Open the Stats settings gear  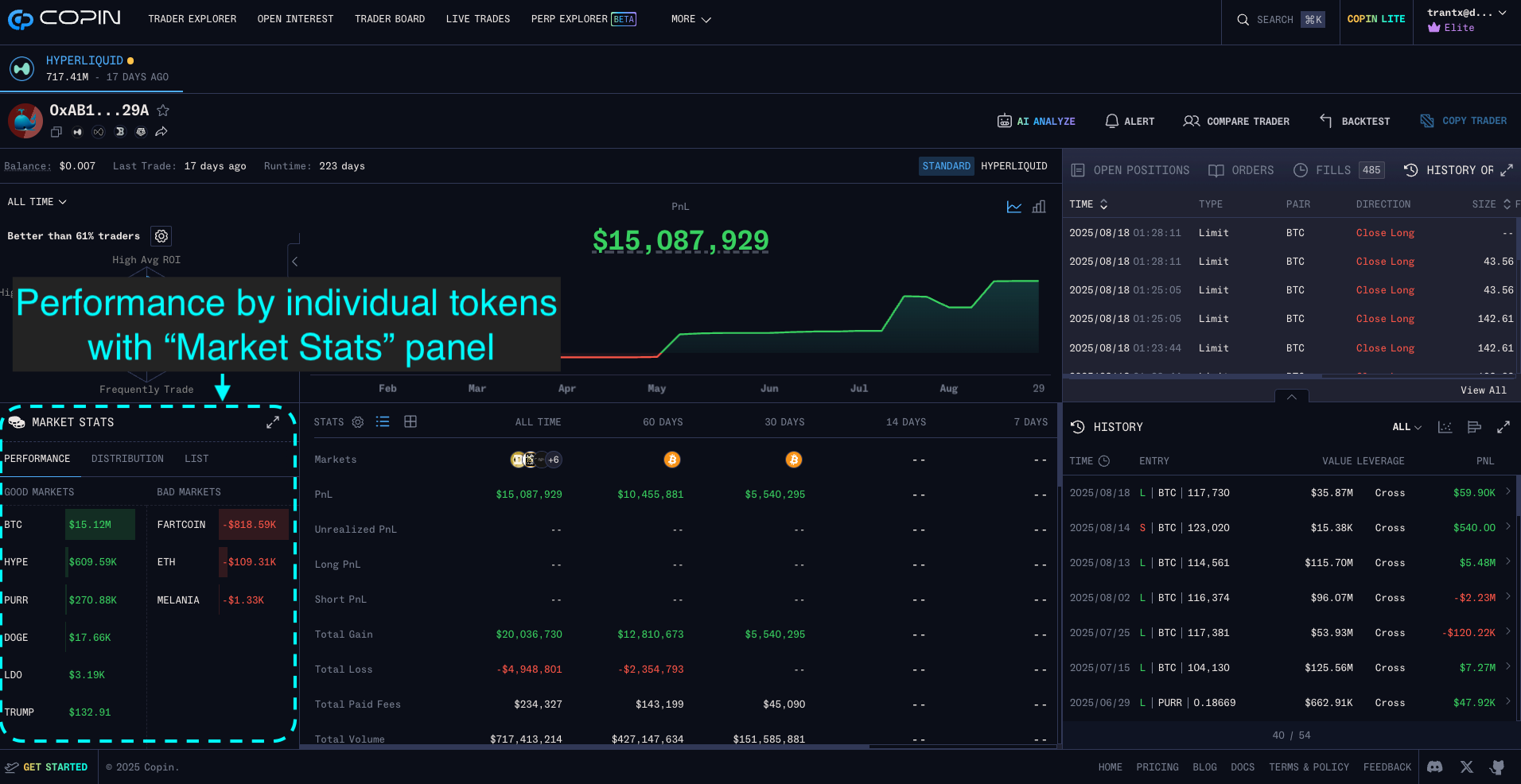pos(358,422)
